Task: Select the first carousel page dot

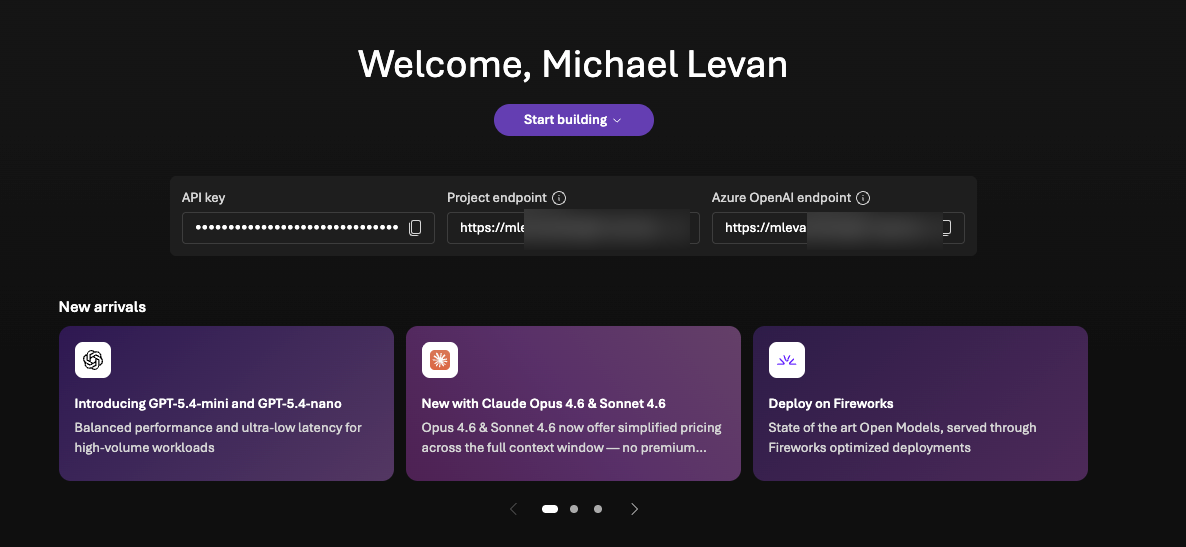Action: [x=550, y=509]
